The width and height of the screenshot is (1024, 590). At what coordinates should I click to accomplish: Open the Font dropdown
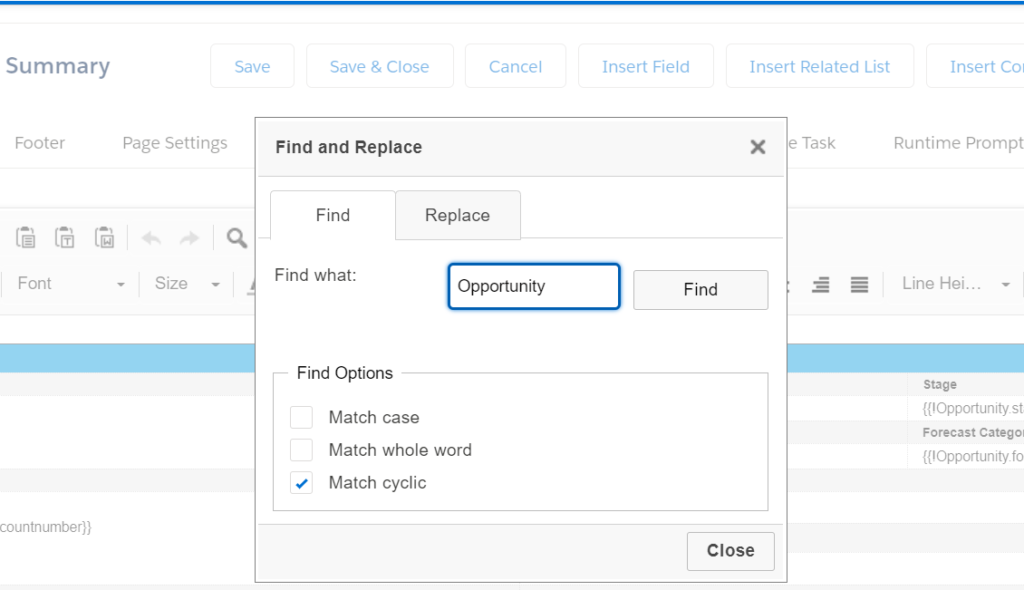pyautogui.click(x=70, y=284)
